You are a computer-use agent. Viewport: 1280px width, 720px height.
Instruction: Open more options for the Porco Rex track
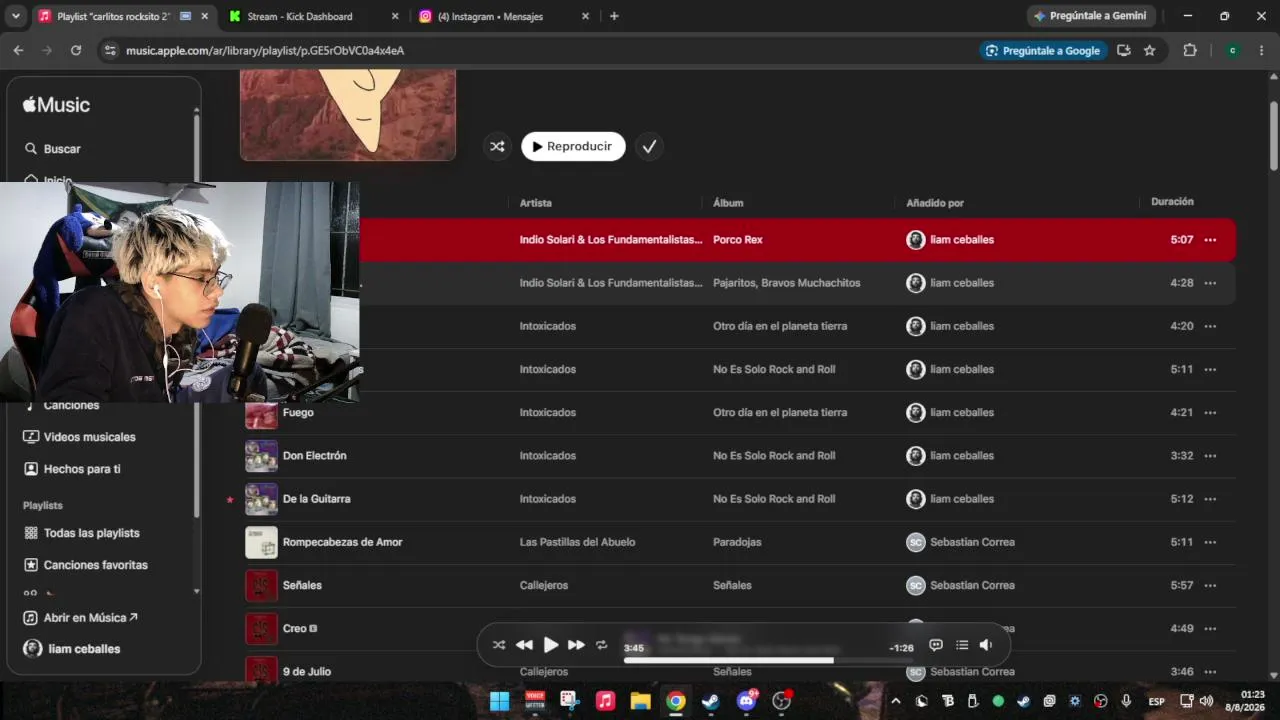(1210, 240)
